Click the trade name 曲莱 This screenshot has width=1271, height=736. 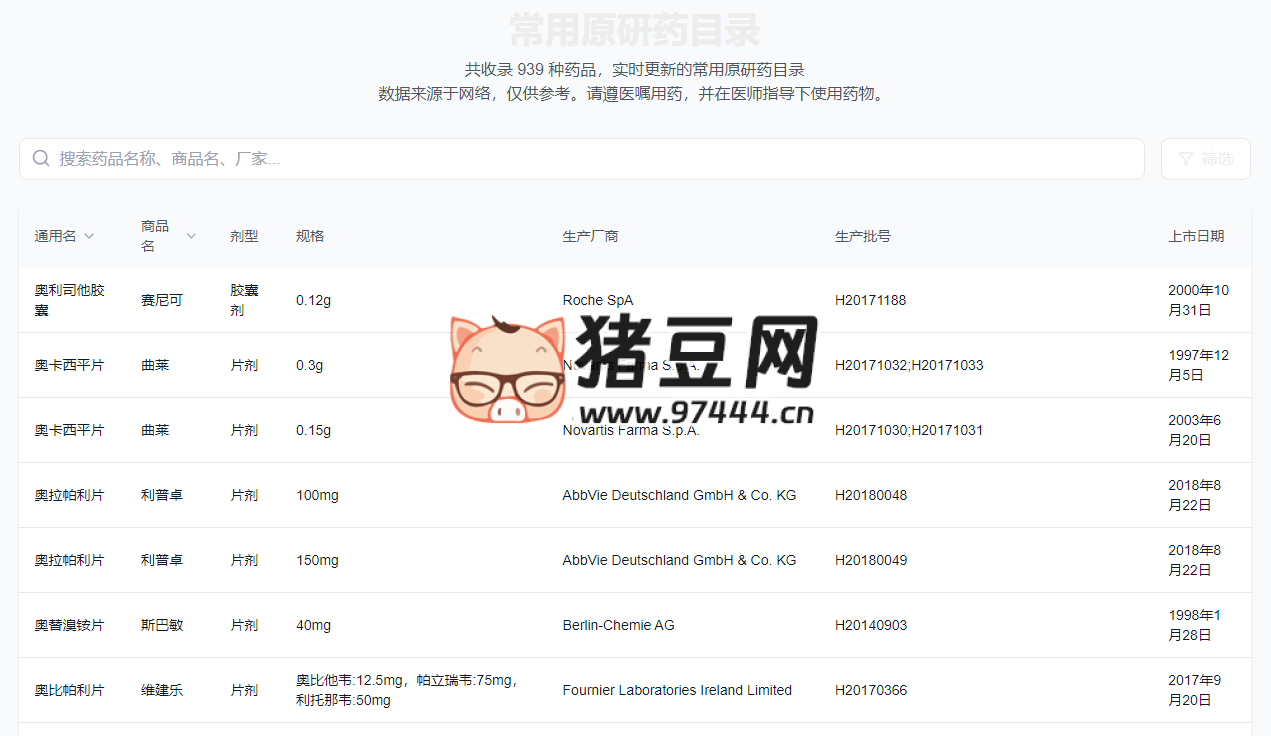coord(155,364)
